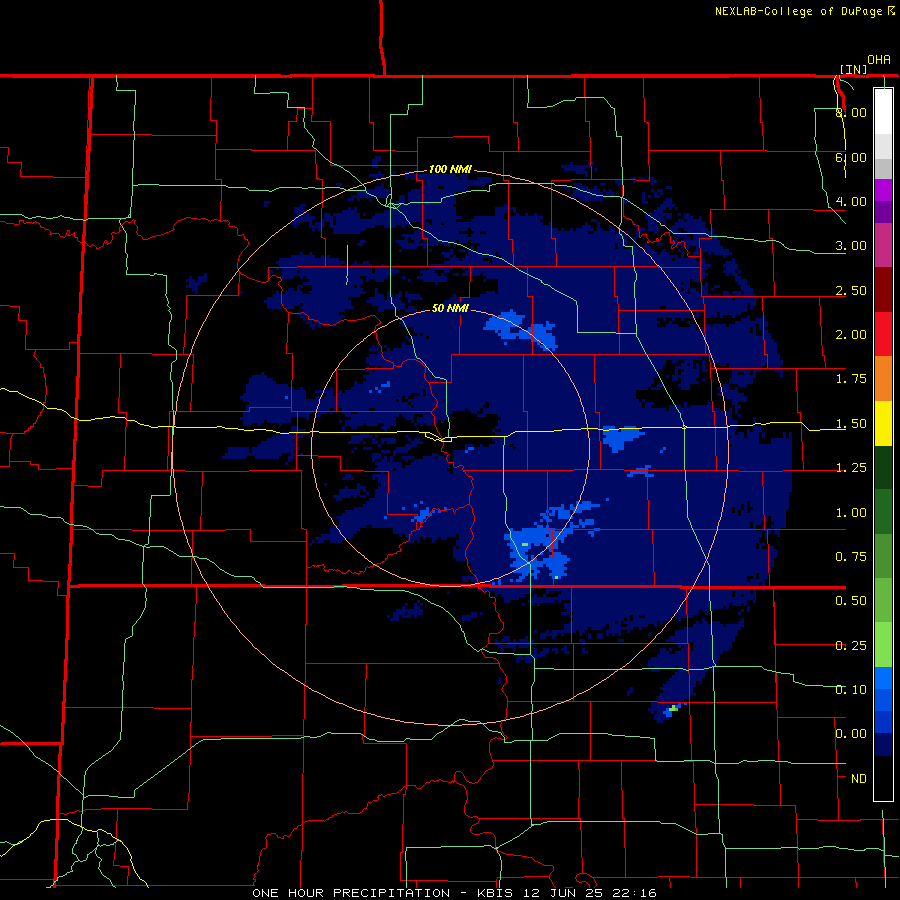Click the 8.00 scale value

(x=851, y=112)
